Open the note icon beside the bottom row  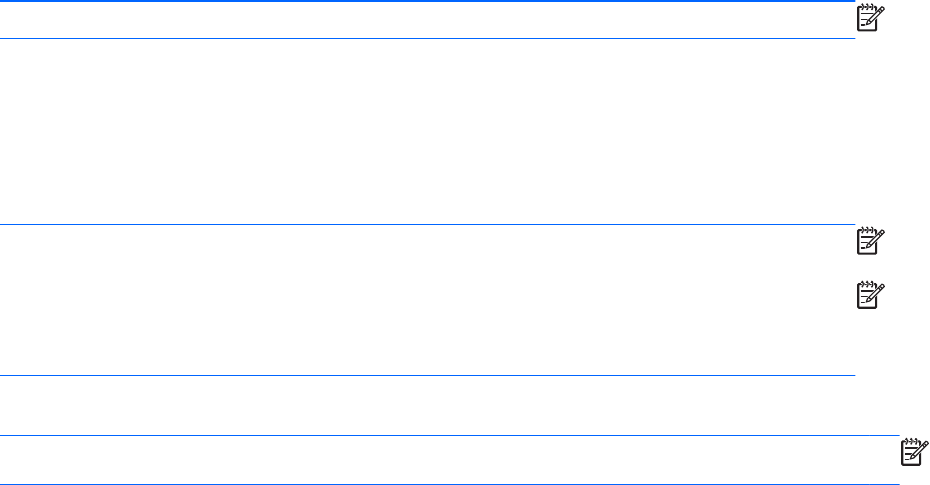[914, 451]
